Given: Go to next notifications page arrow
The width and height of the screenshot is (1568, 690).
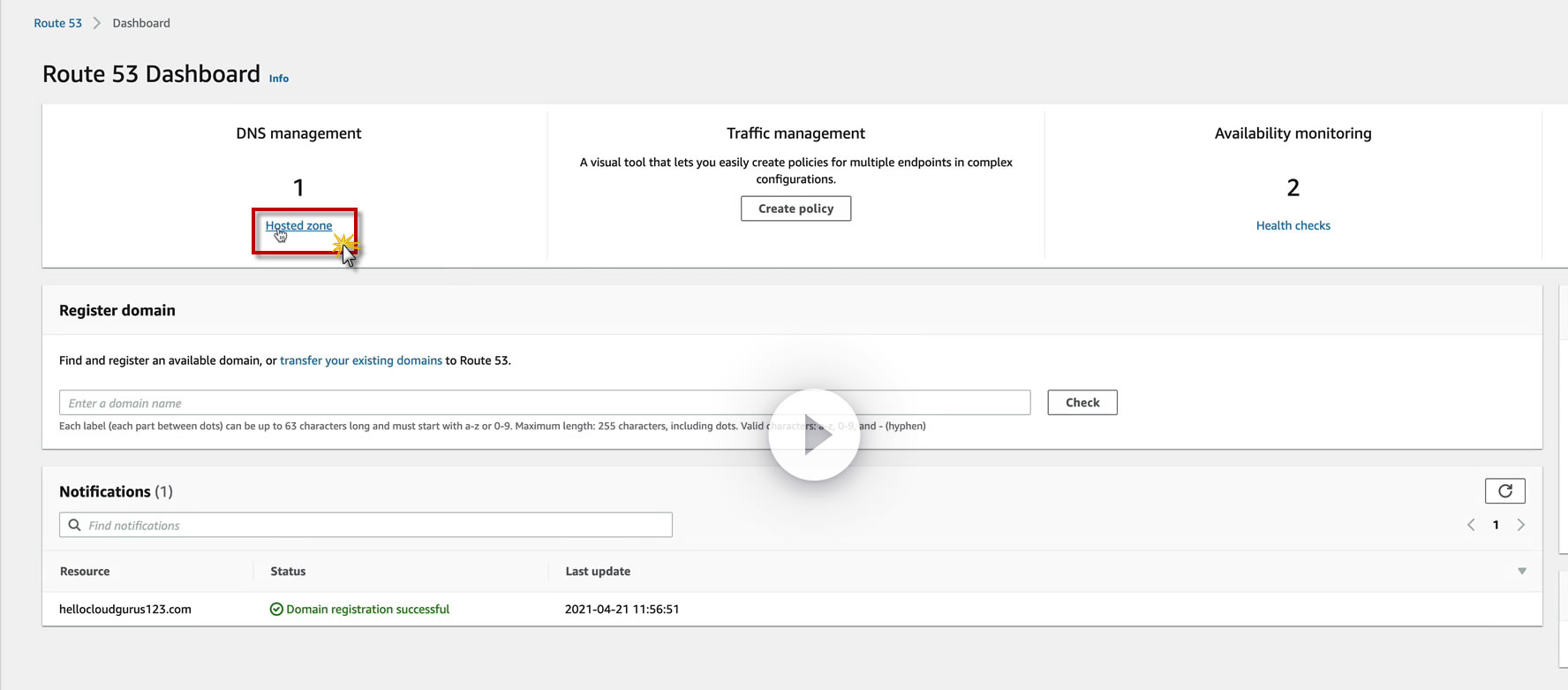Looking at the screenshot, I should (x=1520, y=525).
